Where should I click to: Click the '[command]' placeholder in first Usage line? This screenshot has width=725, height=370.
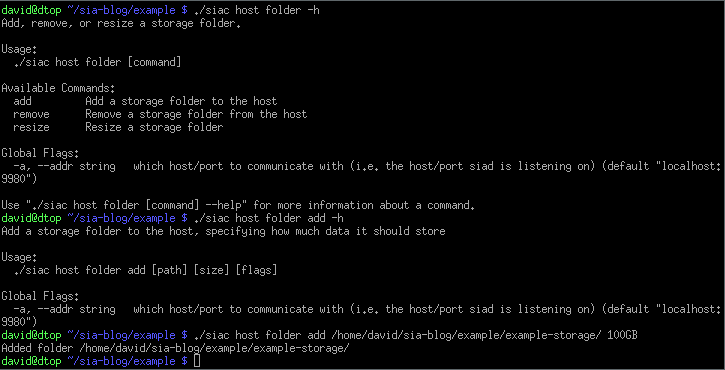point(154,62)
